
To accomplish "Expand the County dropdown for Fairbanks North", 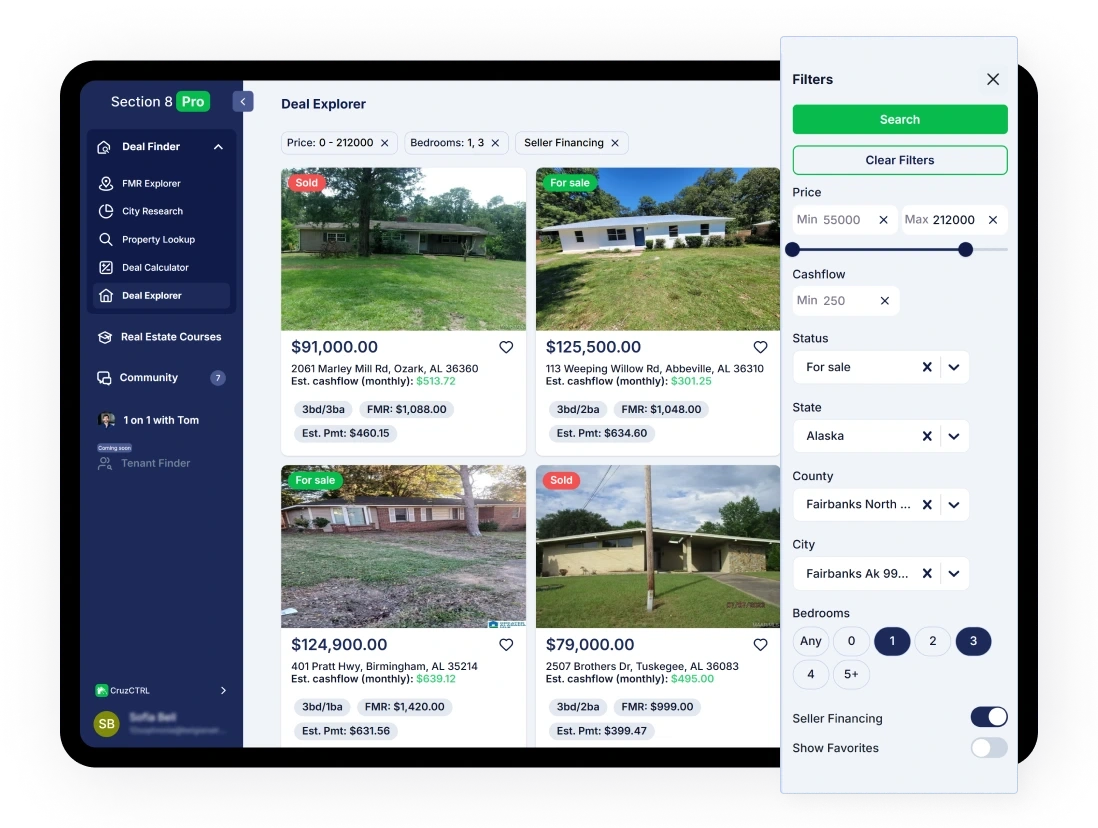I will [x=952, y=504].
